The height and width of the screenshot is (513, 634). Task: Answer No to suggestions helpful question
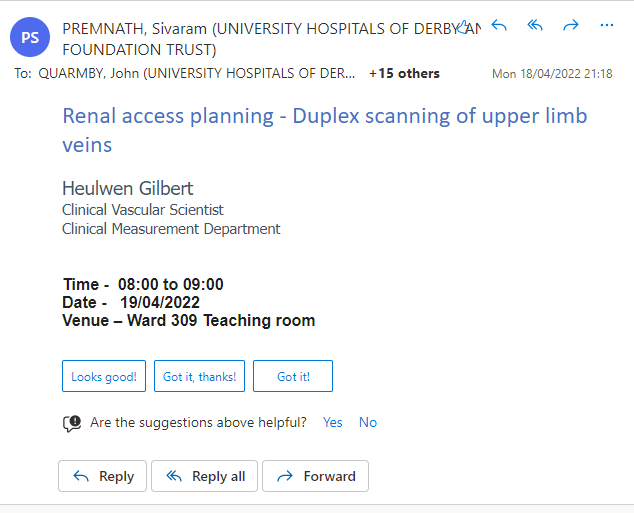coord(368,422)
